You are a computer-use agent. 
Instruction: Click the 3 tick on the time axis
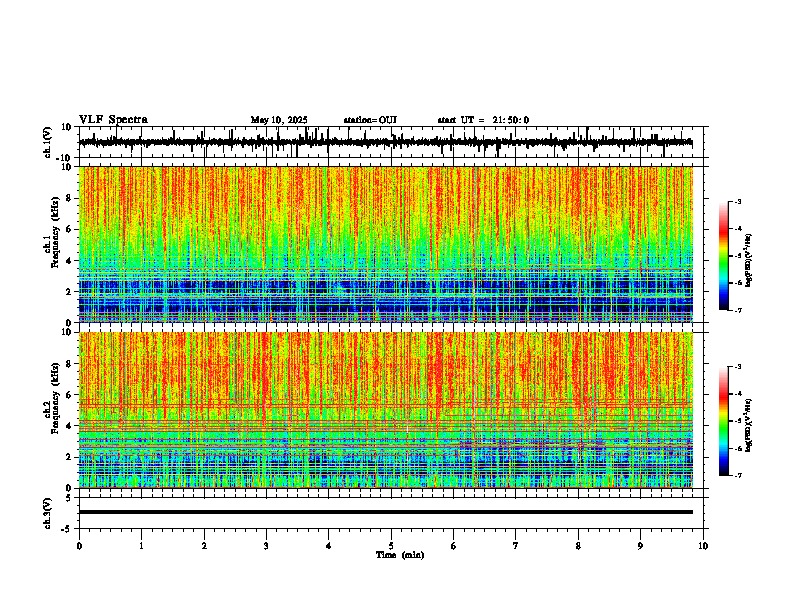pos(266,546)
